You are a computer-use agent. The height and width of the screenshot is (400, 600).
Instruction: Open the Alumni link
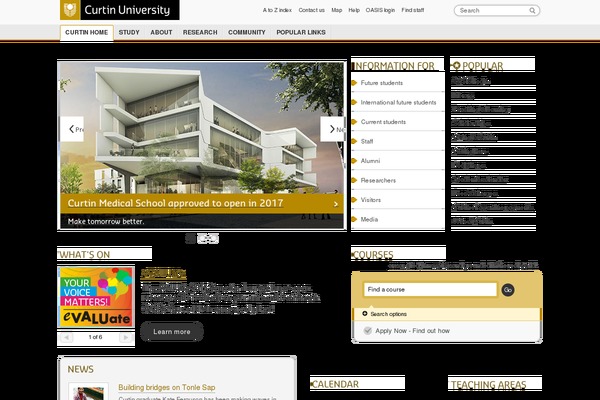pyautogui.click(x=370, y=161)
